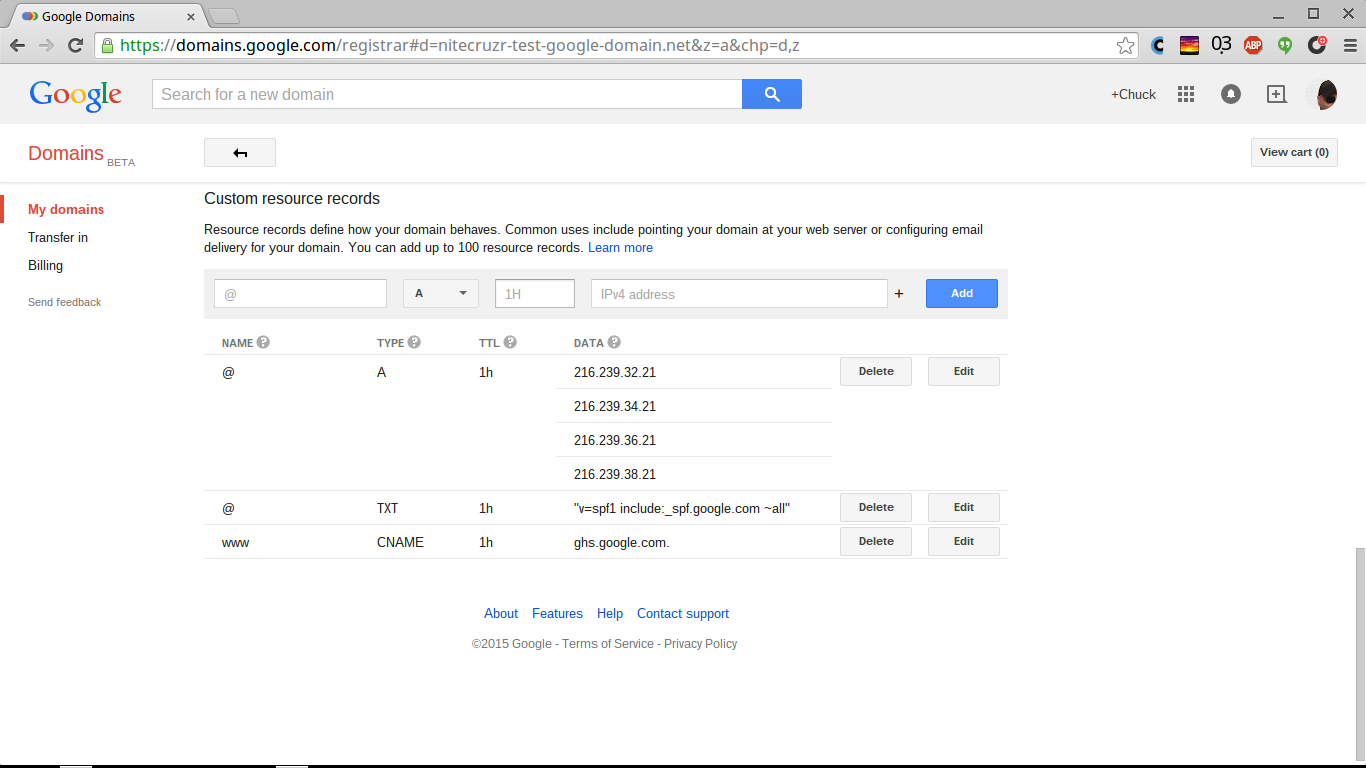Click the secure padlock icon in address bar
The image size is (1366, 768).
click(107, 45)
